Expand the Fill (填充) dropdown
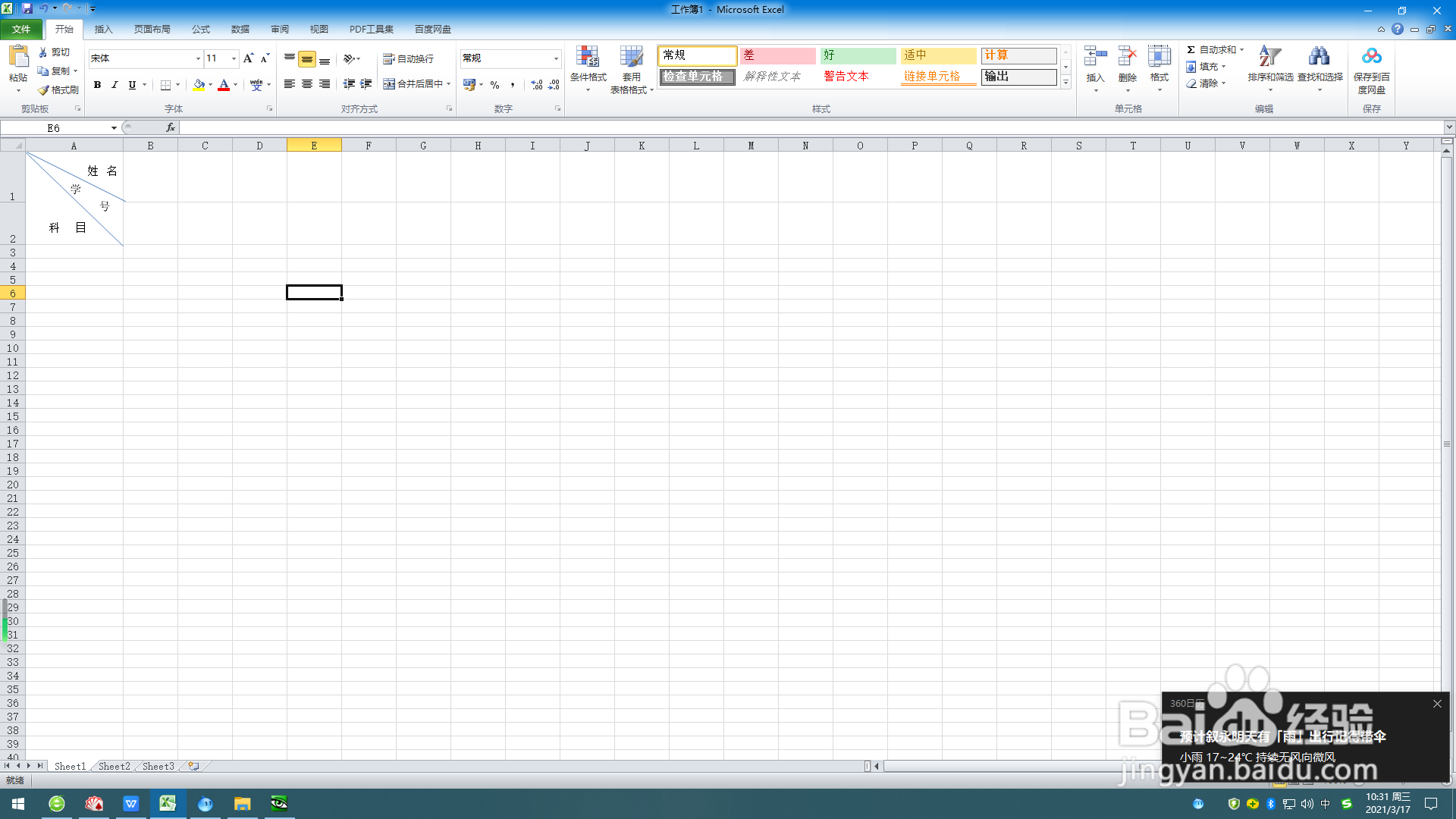This screenshot has height=819, width=1456. 1223,67
